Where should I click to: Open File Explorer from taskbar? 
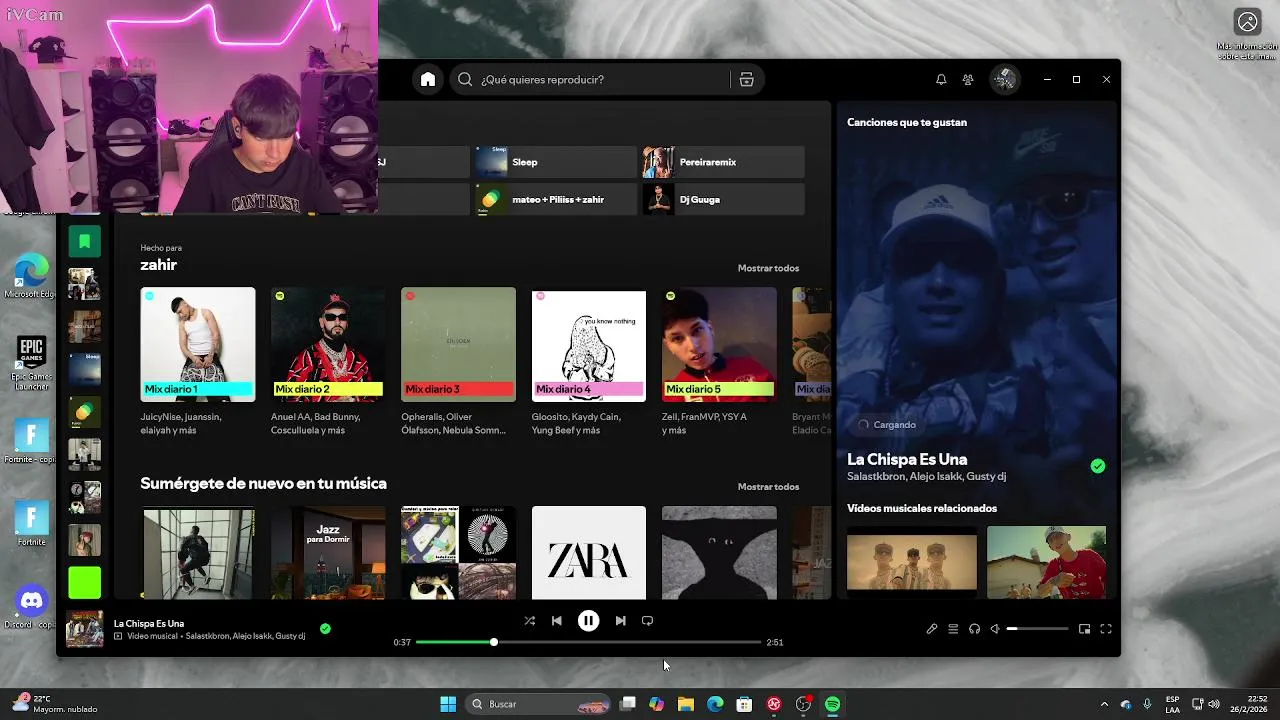pyautogui.click(x=685, y=704)
